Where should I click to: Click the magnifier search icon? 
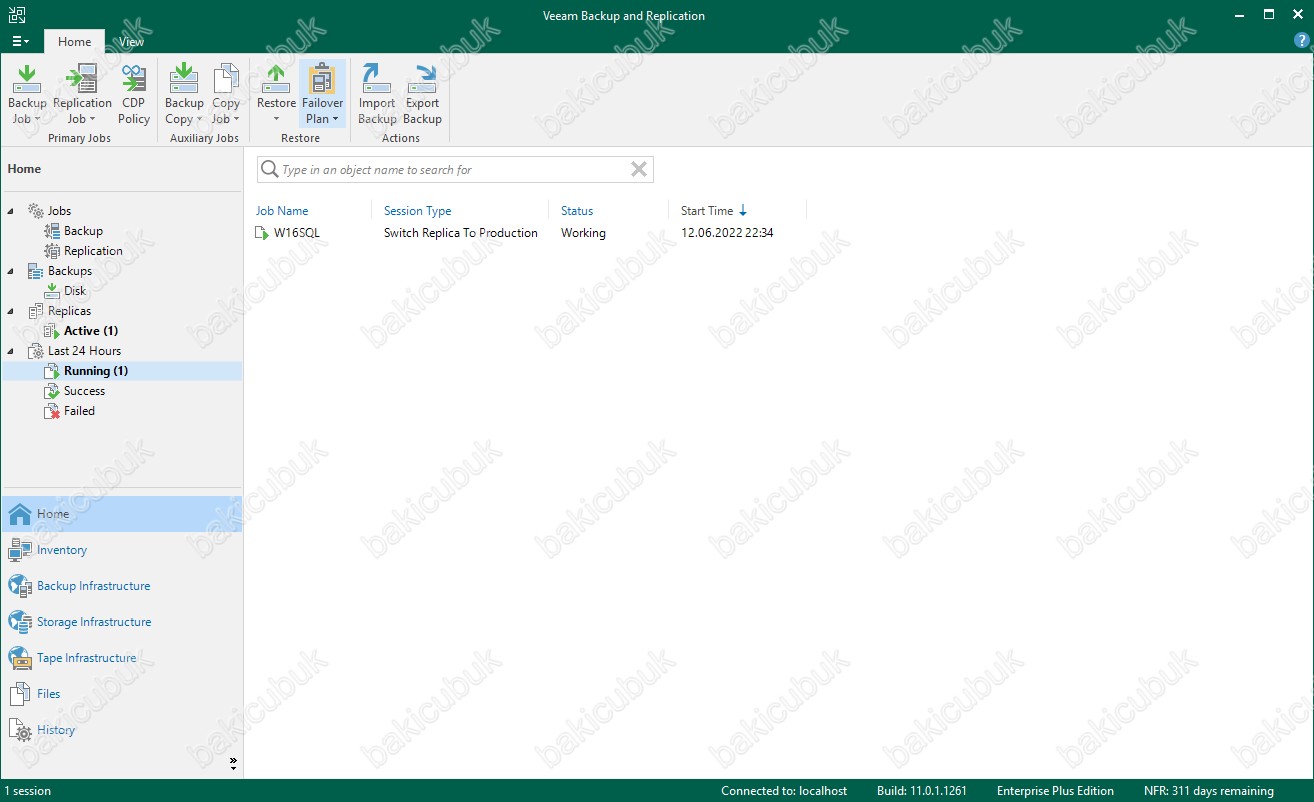click(269, 169)
